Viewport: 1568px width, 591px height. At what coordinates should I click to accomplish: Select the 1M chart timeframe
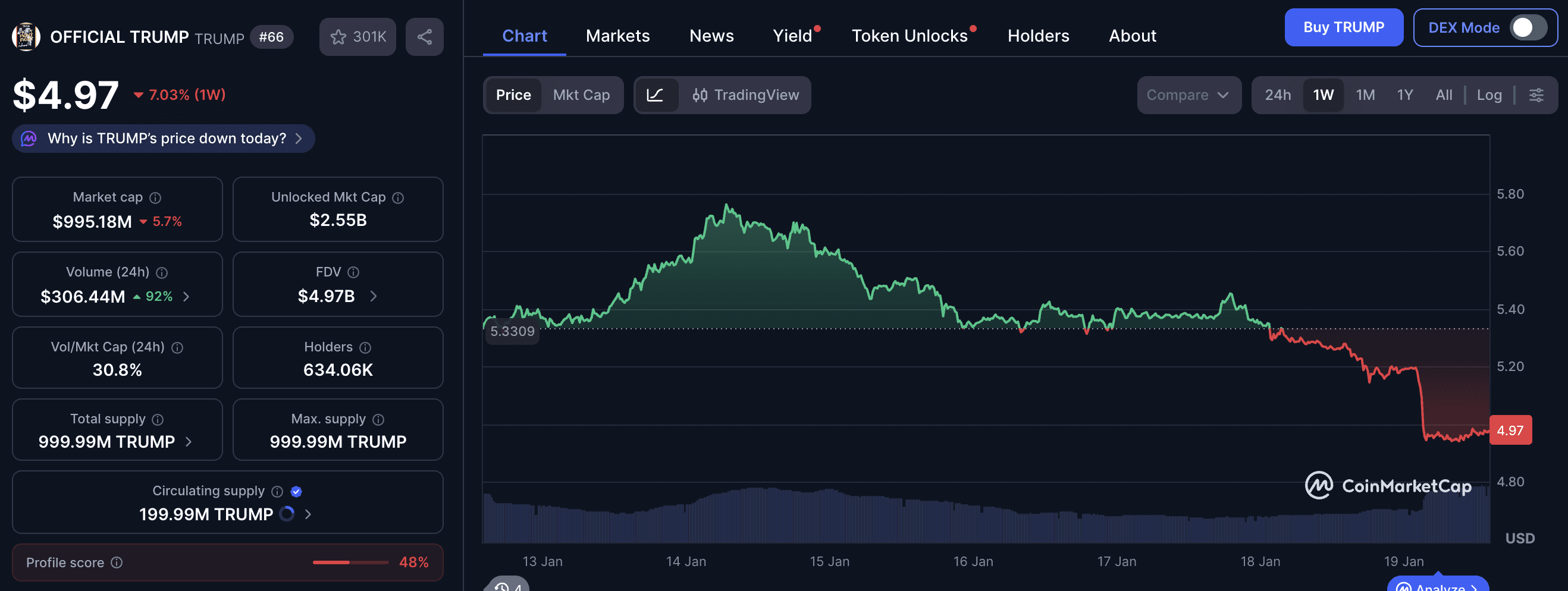[1365, 95]
